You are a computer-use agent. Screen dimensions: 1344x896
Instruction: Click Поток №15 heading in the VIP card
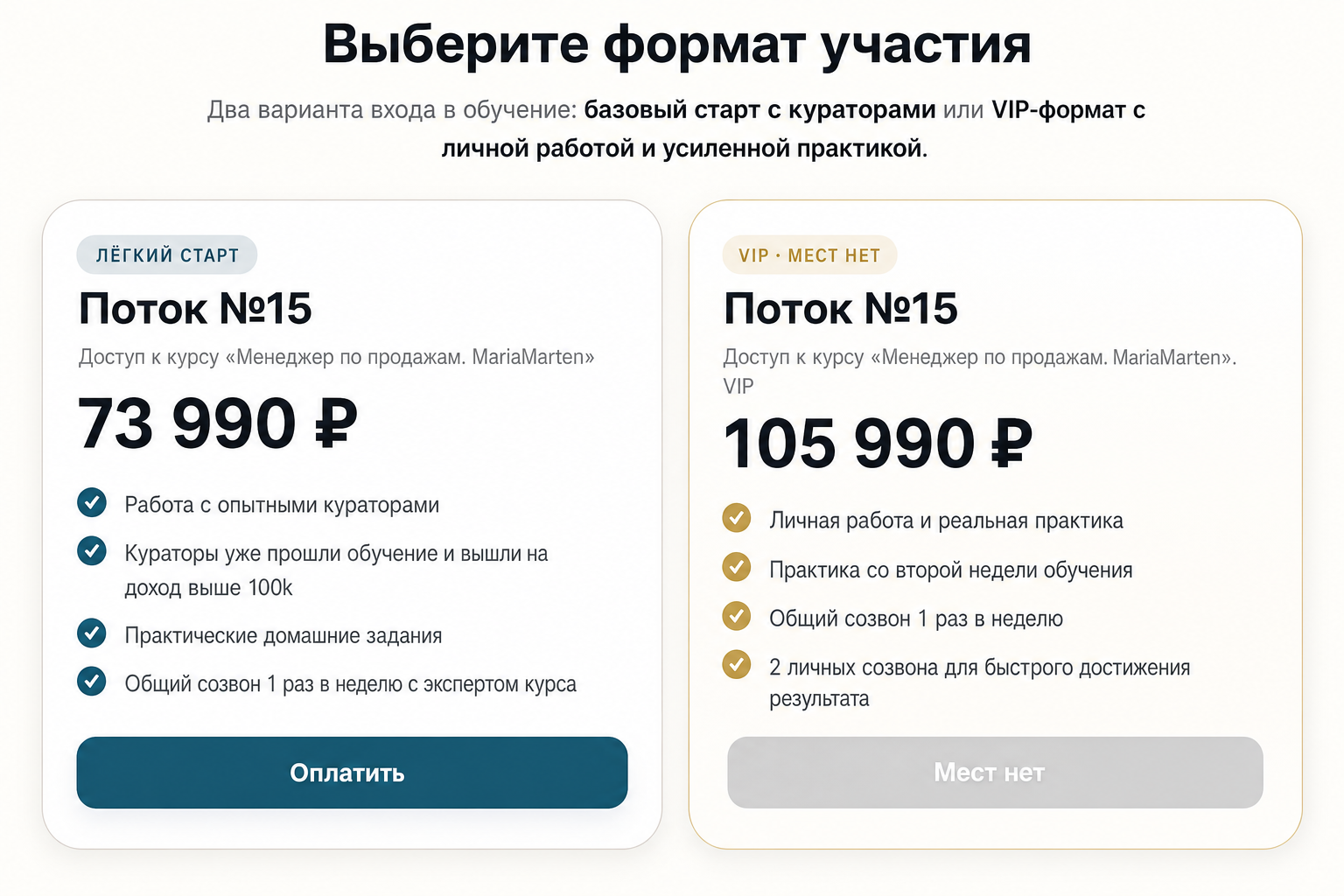click(x=841, y=308)
